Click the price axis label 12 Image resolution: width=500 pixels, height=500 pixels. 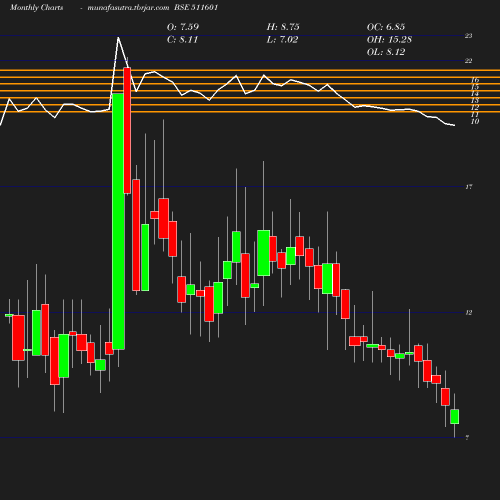point(469,313)
